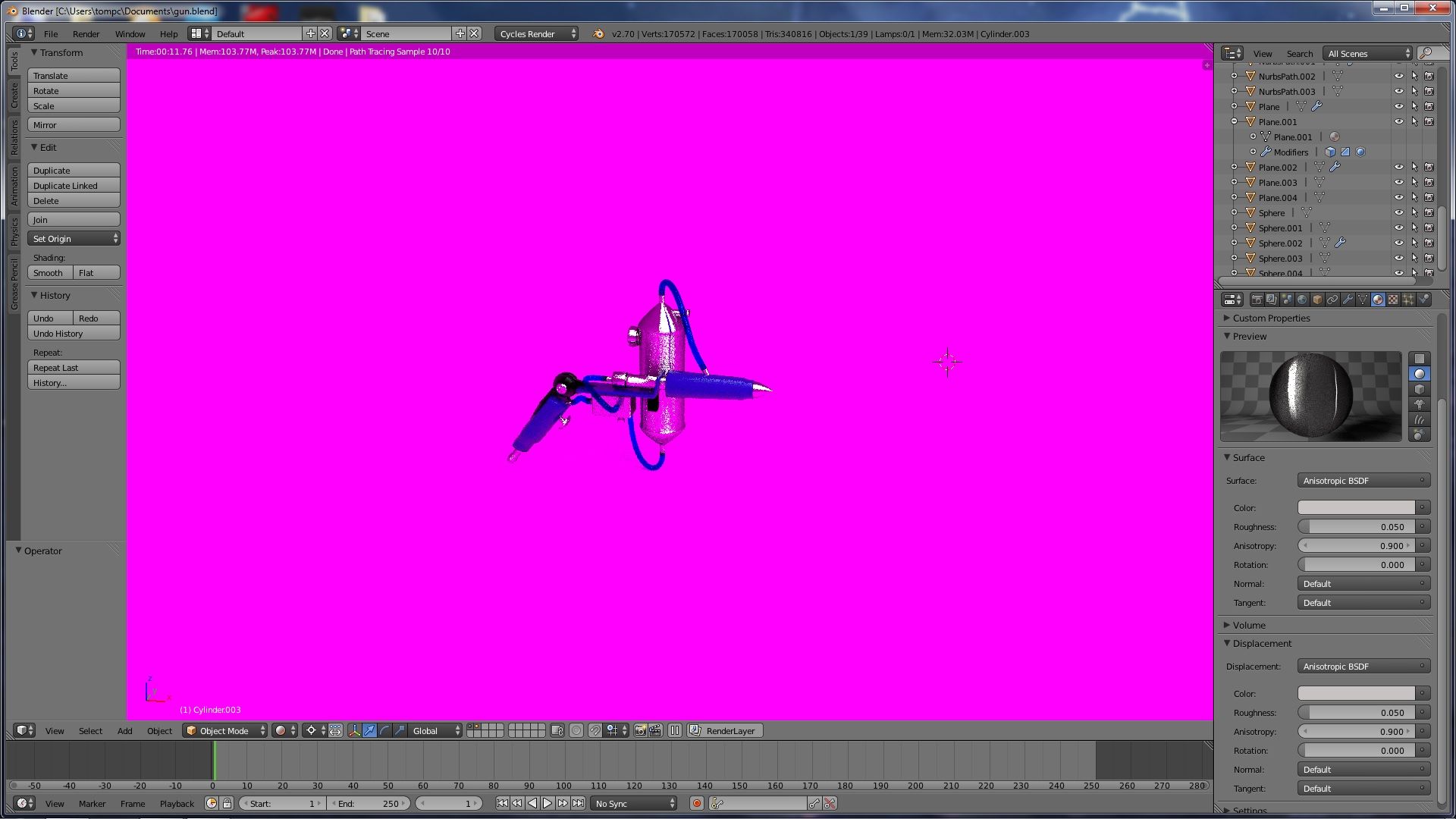Hide the Sphere.001 object with its eye toggle

(x=1399, y=227)
